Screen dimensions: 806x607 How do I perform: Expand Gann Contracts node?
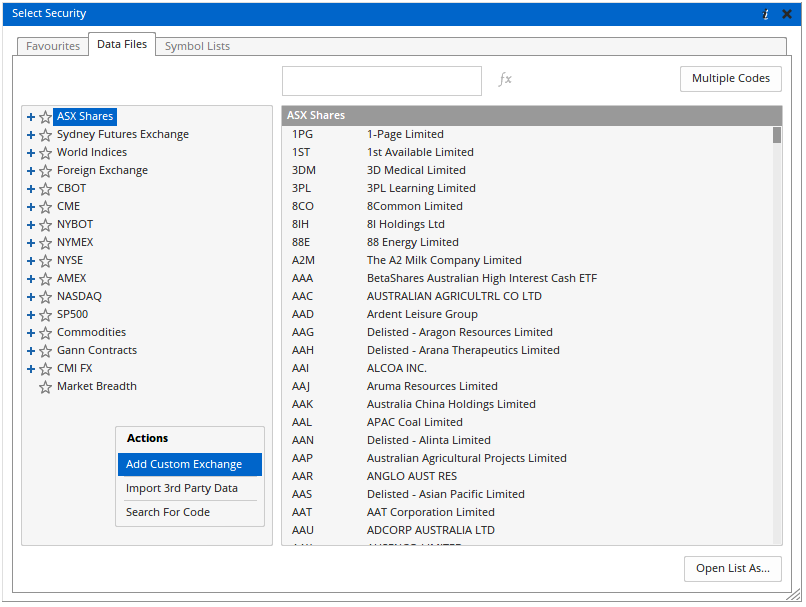coord(31,351)
